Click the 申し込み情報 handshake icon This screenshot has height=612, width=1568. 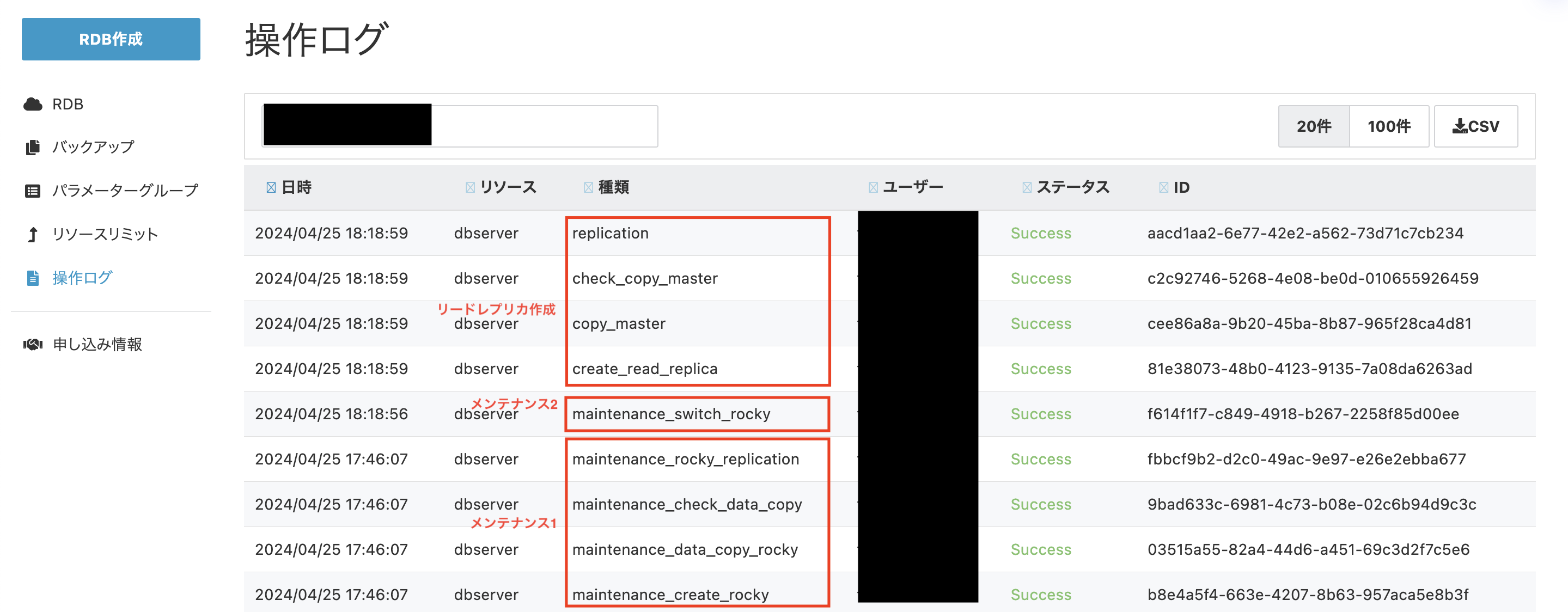point(33,344)
